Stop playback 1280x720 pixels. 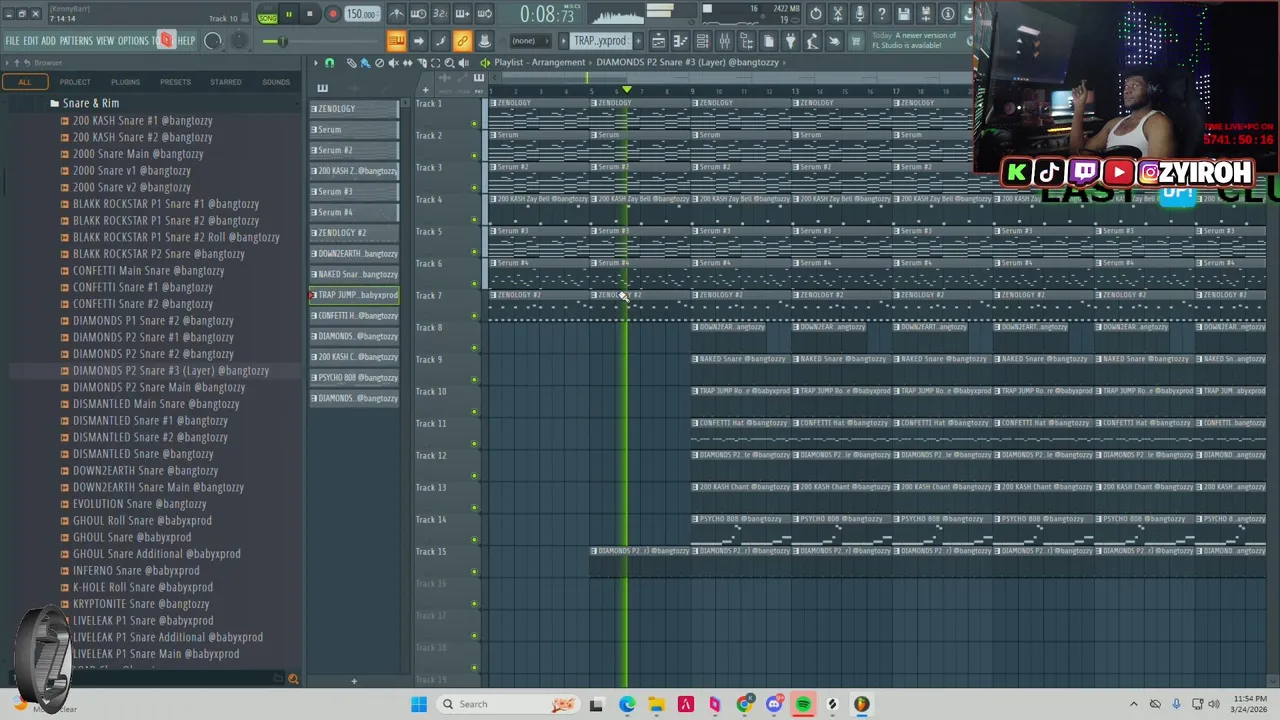point(310,14)
